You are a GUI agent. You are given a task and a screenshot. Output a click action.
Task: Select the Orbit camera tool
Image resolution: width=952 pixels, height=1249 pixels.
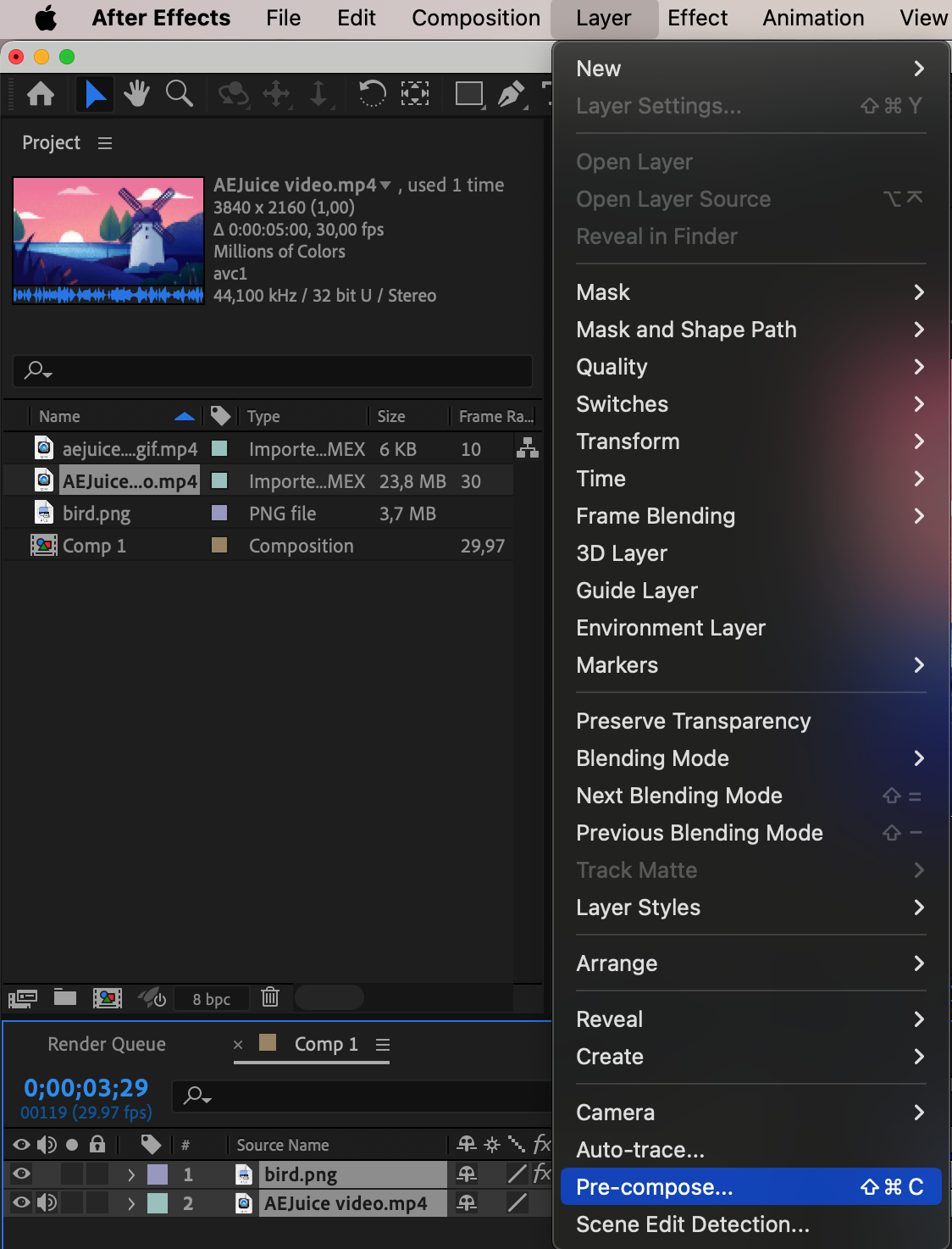(233, 93)
